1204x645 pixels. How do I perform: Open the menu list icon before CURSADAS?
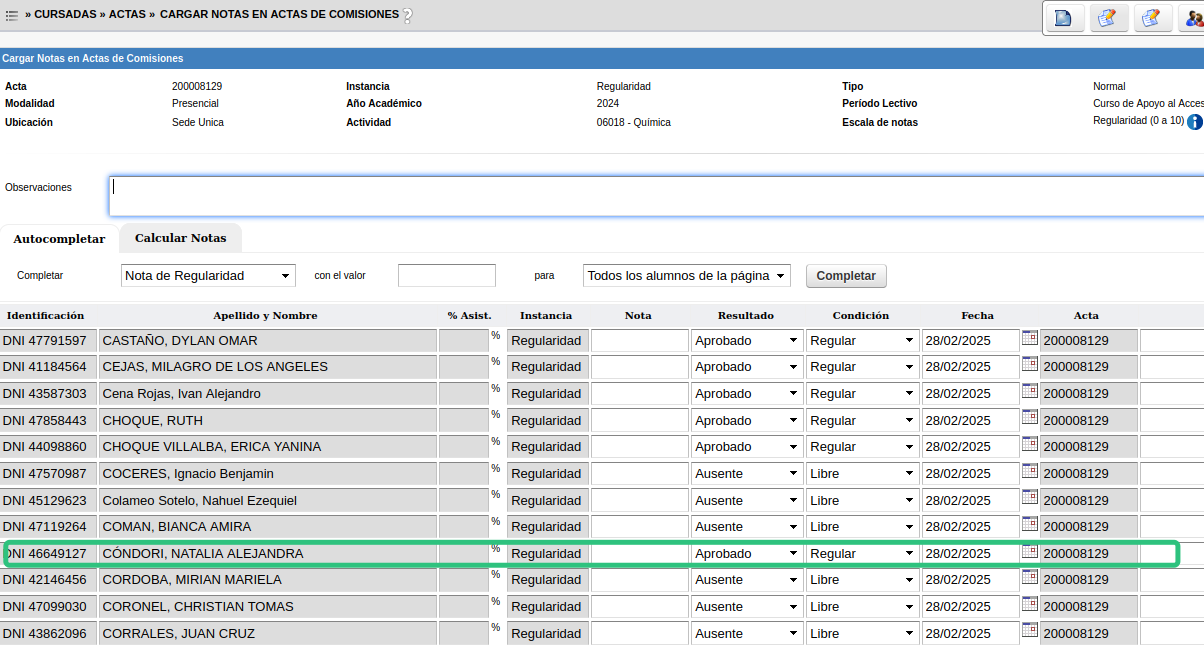[x=12, y=16]
